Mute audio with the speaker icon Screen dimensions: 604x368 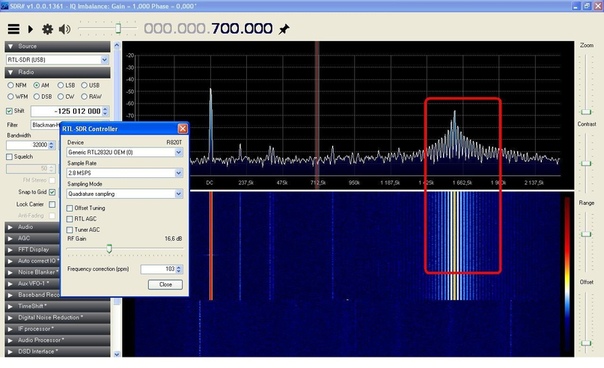64,29
